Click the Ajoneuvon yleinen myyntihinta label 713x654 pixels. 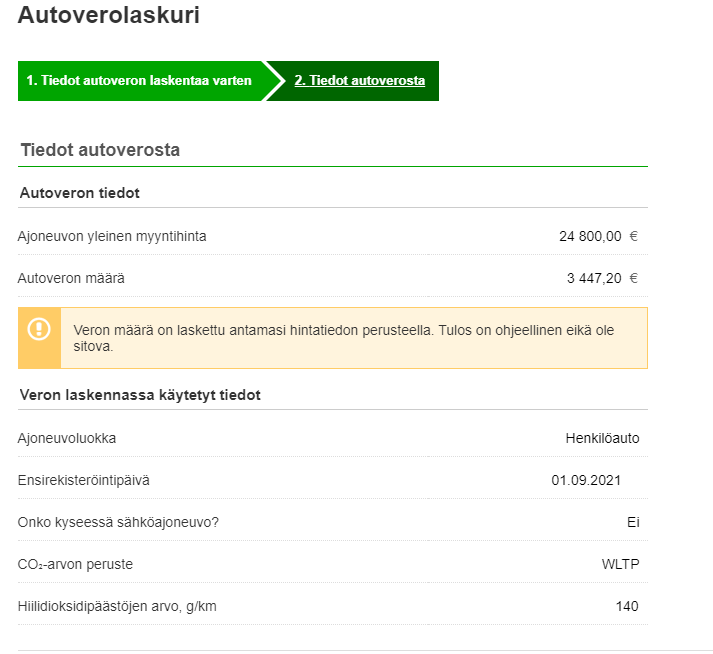coord(112,236)
